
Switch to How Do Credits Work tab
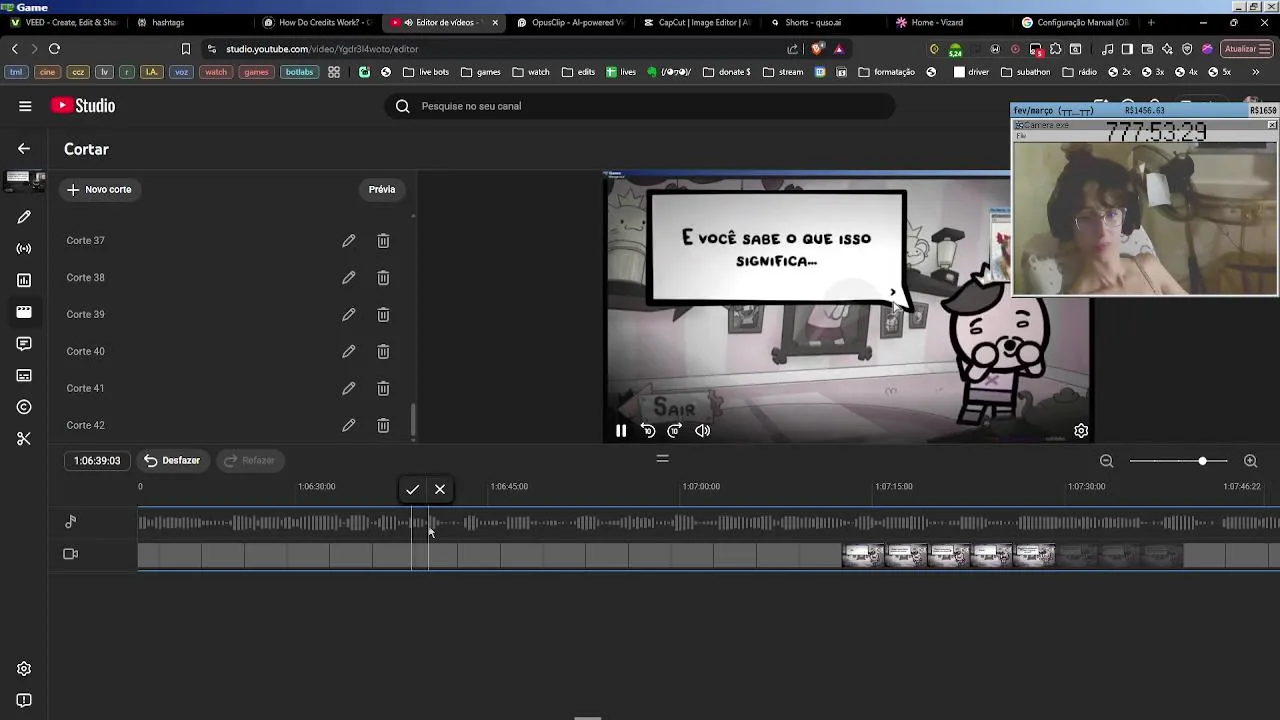tap(318, 22)
